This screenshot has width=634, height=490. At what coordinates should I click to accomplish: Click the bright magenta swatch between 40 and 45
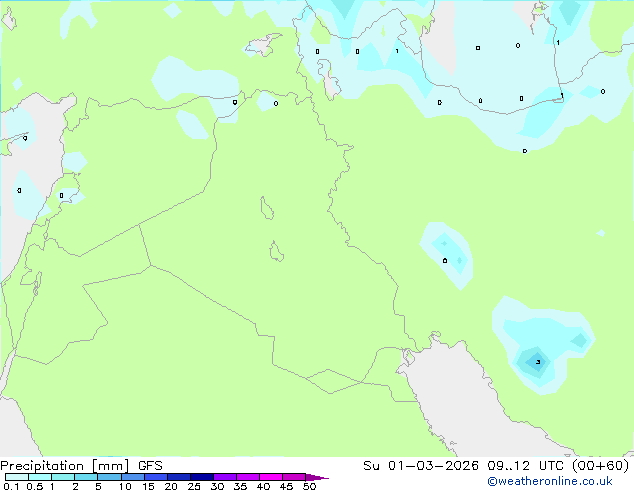[271, 477]
